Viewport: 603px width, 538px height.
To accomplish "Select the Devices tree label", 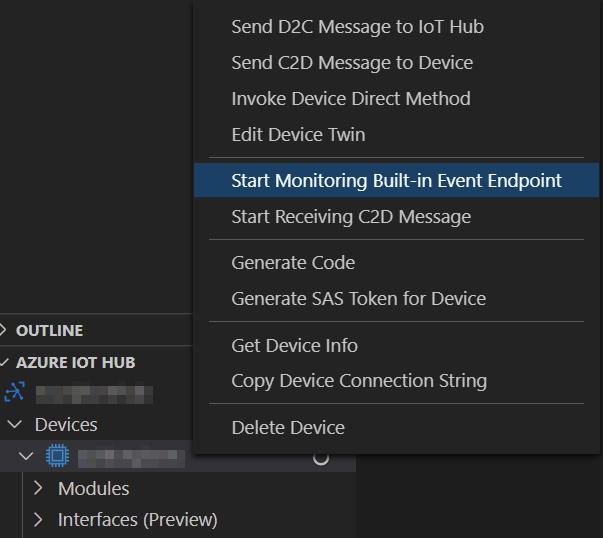I will (x=66, y=425).
